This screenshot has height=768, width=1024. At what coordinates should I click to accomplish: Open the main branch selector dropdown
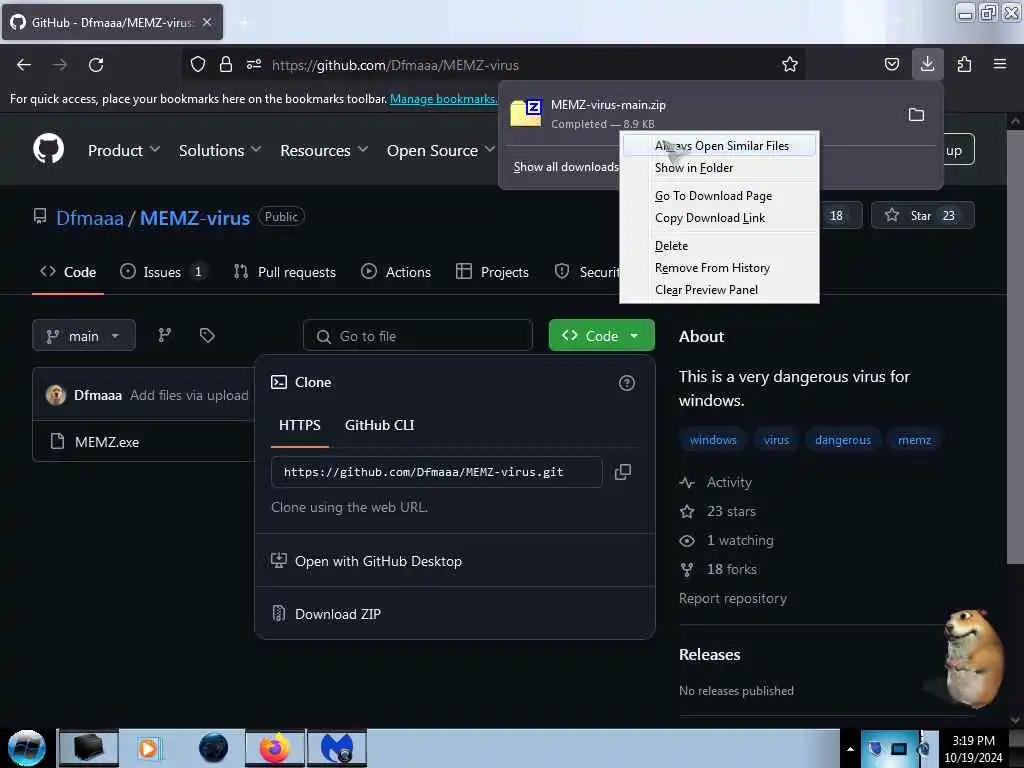[x=84, y=336]
